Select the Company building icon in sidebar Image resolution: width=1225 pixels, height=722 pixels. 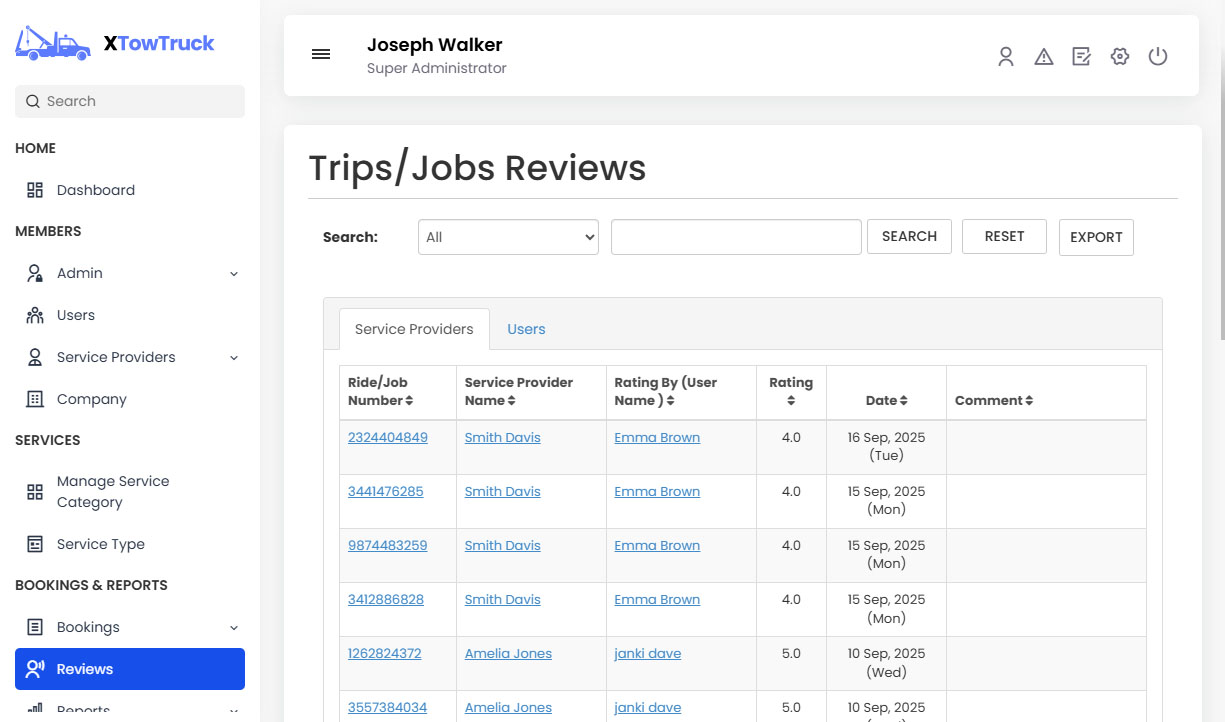tap(34, 399)
